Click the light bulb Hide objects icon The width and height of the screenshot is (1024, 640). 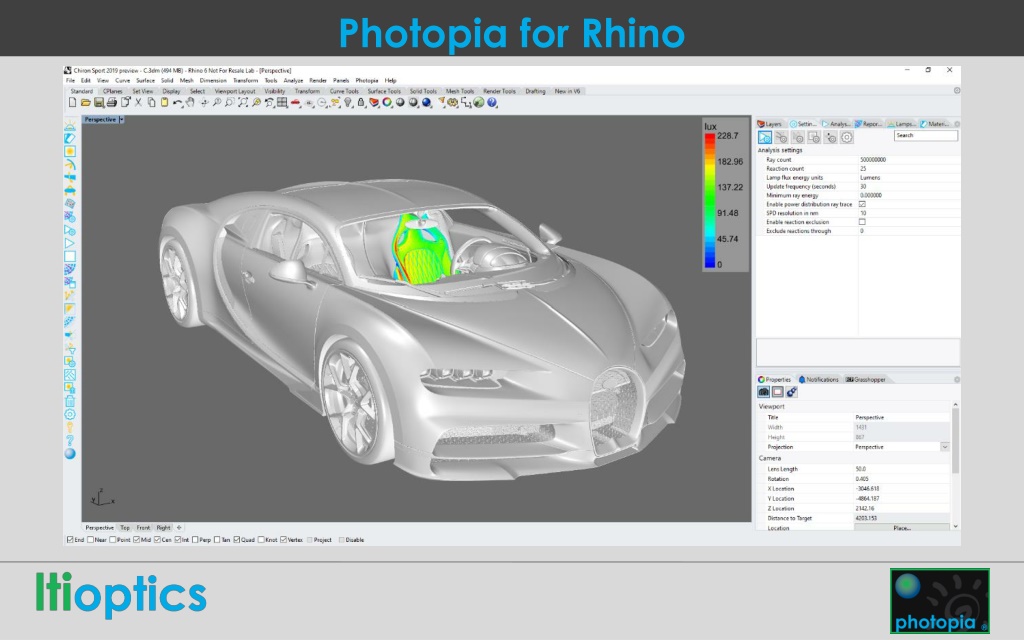tap(348, 103)
